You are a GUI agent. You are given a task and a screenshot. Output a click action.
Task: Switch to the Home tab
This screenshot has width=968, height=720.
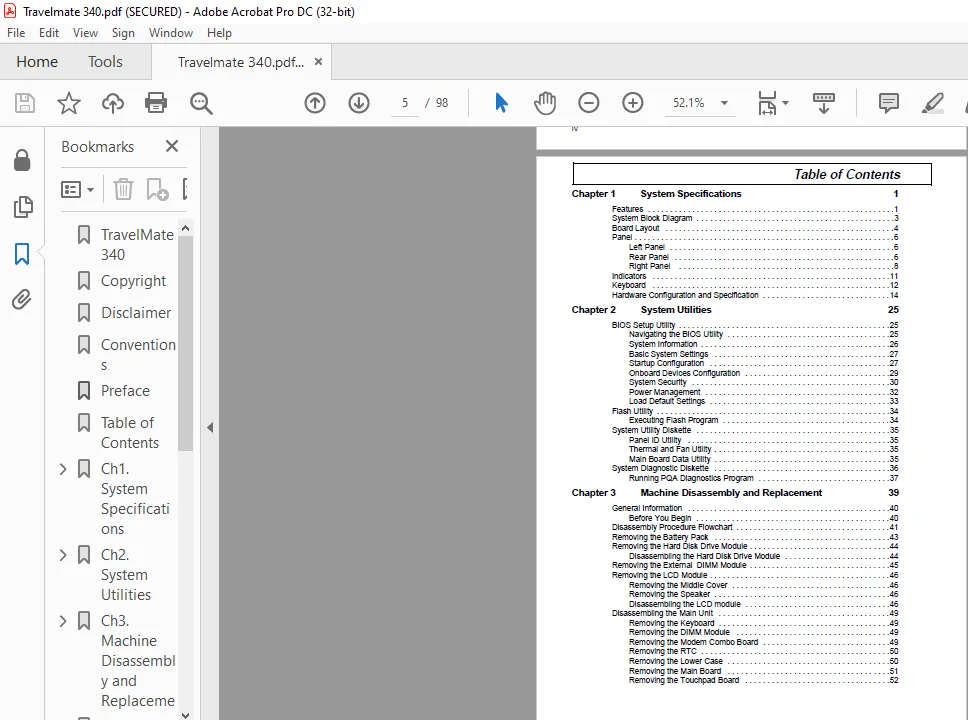37,62
